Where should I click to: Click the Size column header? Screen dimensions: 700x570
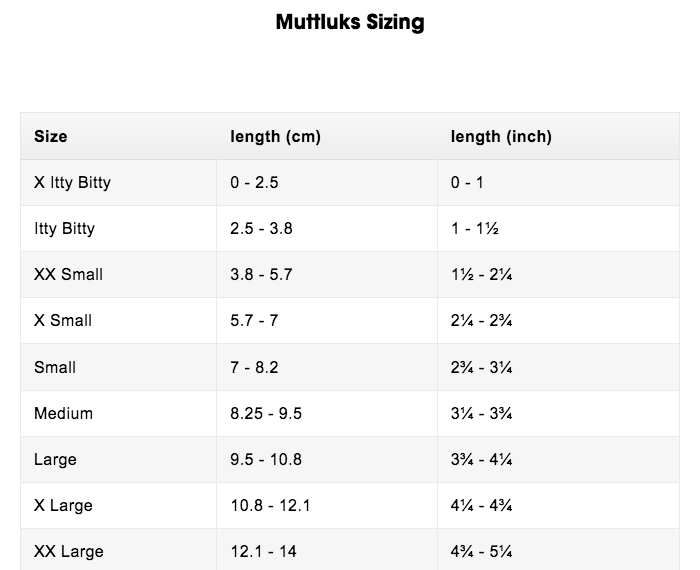coord(51,136)
